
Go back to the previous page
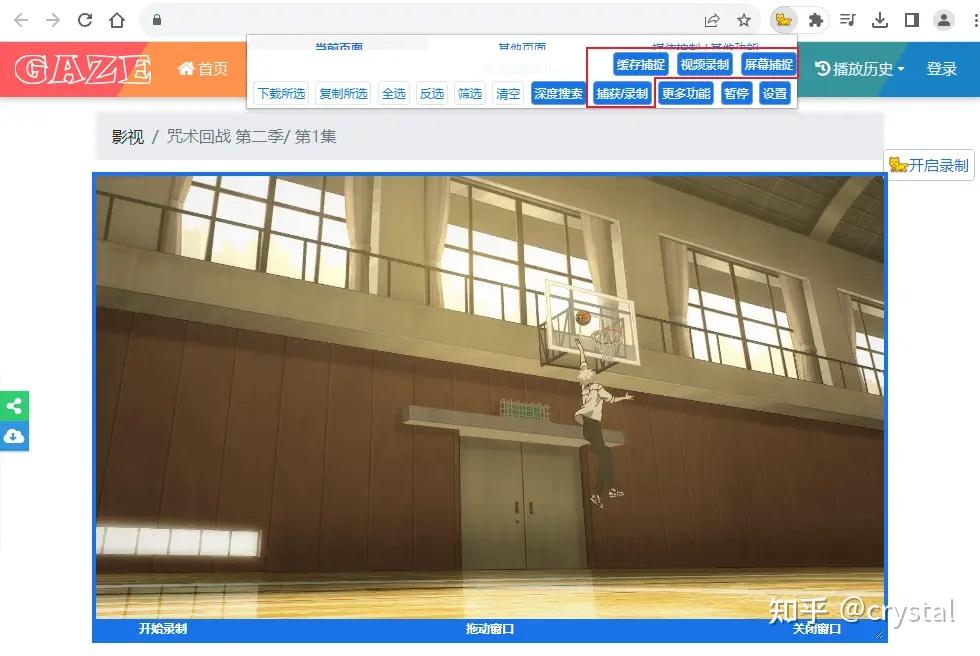(x=21, y=20)
